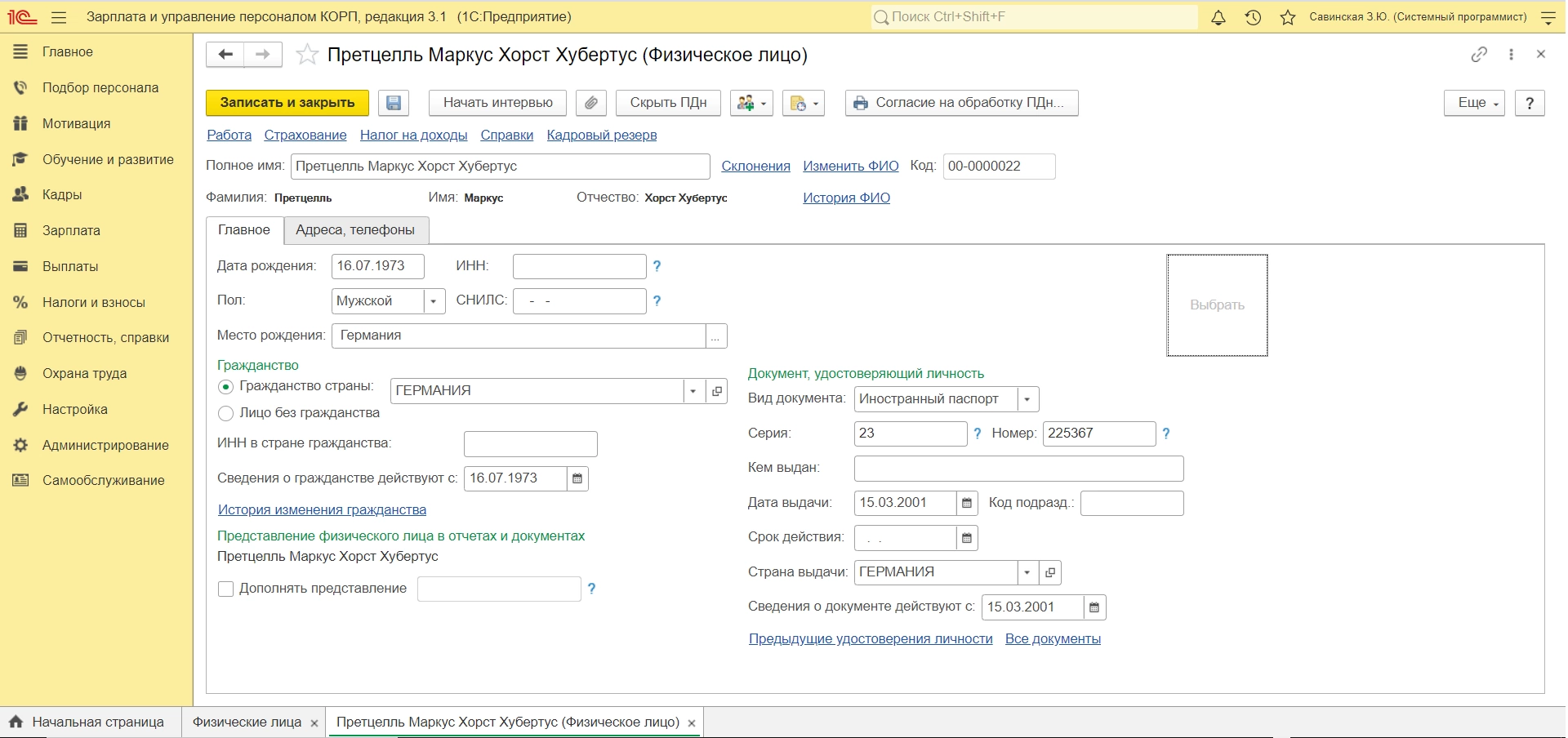Open calendar for Дата выдачи field
The width and height of the screenshot is (1568, 738).
(x=967, y=504)
